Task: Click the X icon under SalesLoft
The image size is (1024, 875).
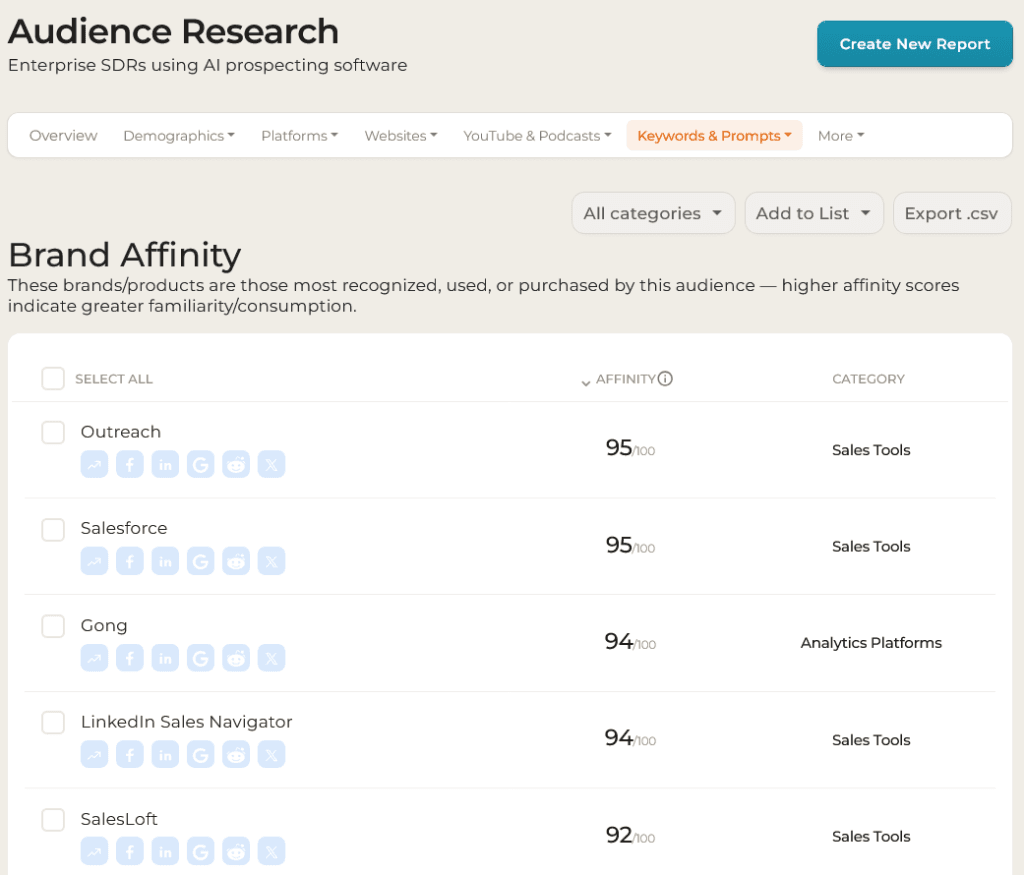Action: [271, 851]
